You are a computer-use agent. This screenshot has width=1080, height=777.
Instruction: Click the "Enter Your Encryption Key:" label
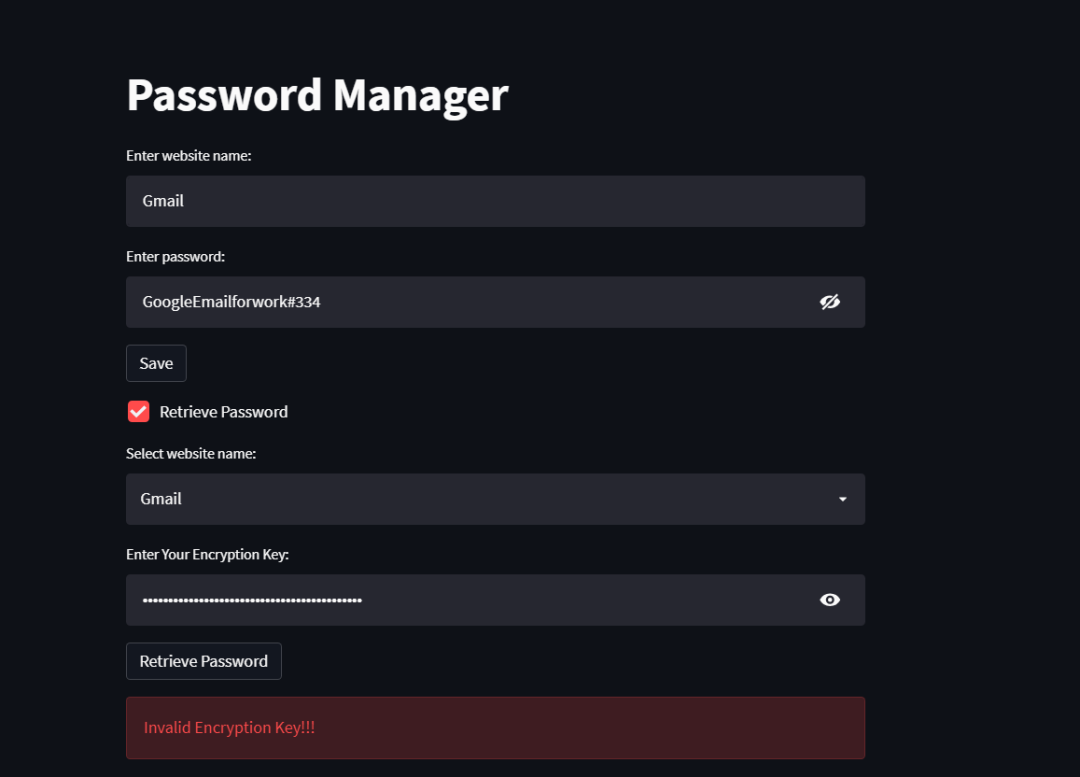tap(207, 554)
